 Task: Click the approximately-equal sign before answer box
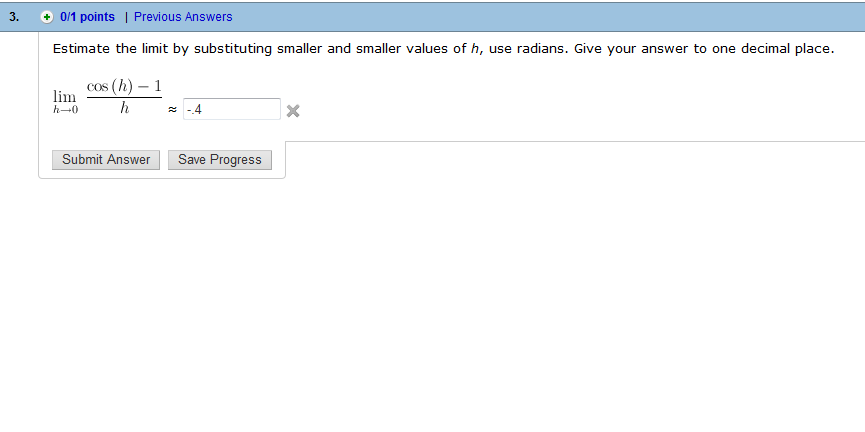[x=173, y=110]
